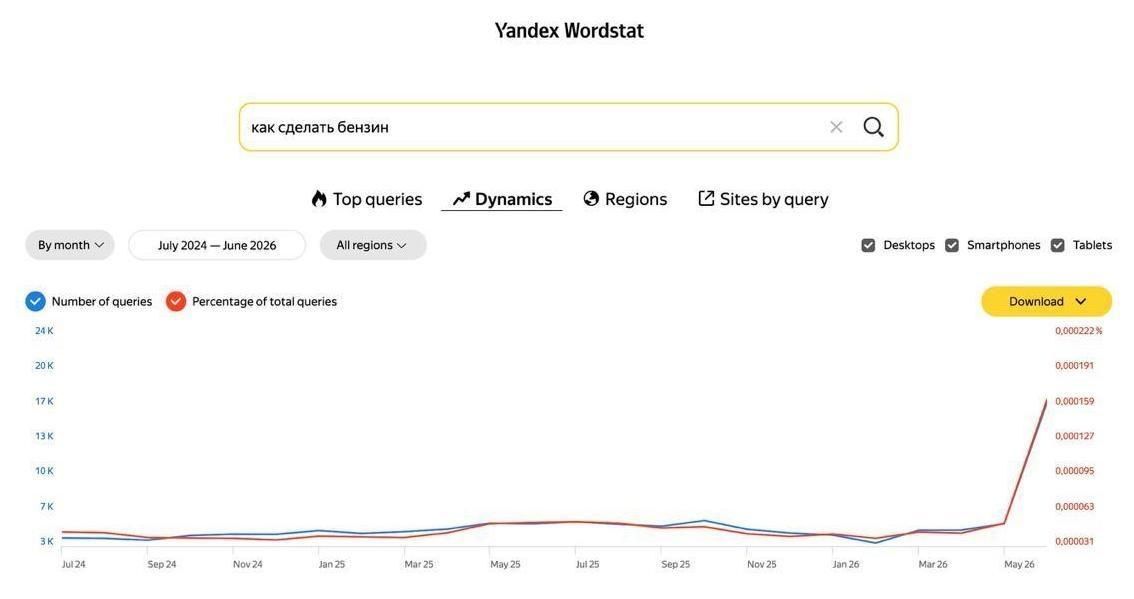Click the magnifier search icon
Viewport: 1134px width, 599px height.
pos(873,127)
